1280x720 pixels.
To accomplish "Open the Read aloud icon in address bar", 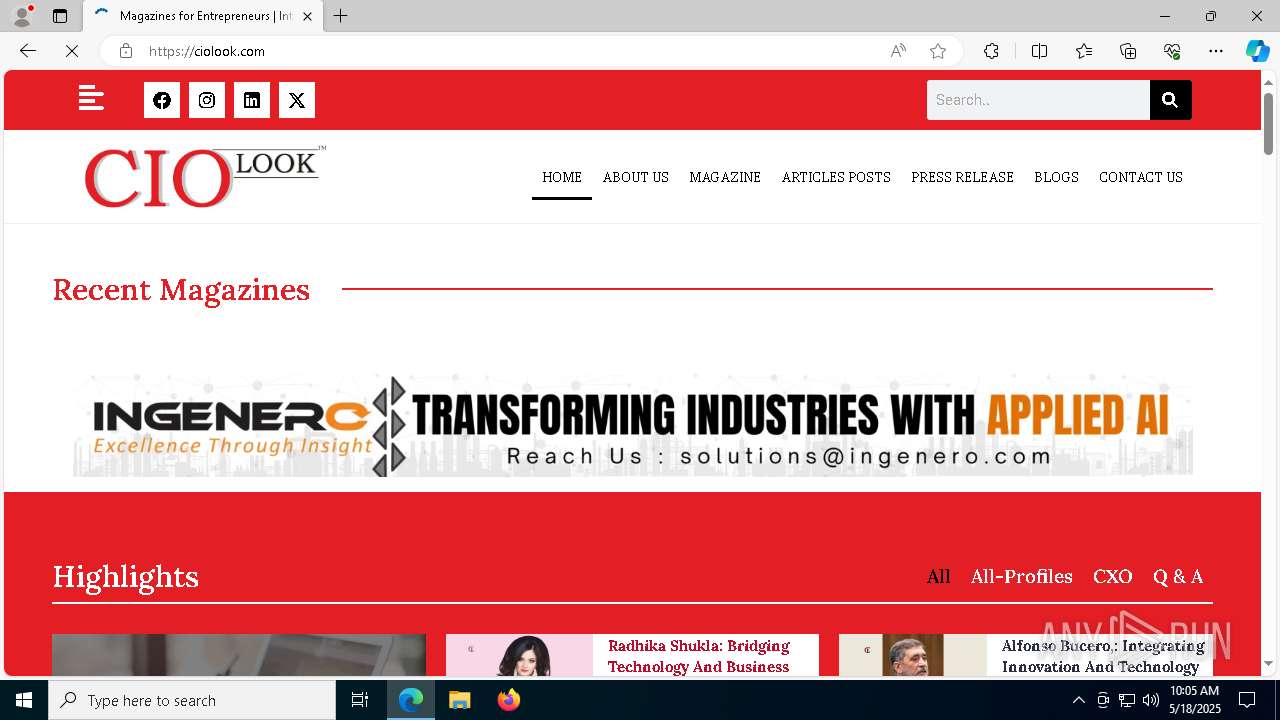I will click(x=898, y=51).
